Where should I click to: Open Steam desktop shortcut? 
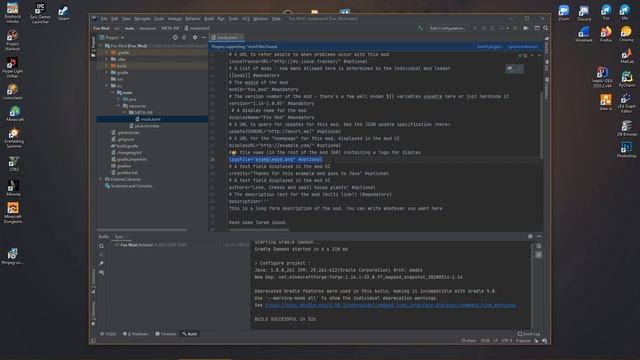[63, 13]
